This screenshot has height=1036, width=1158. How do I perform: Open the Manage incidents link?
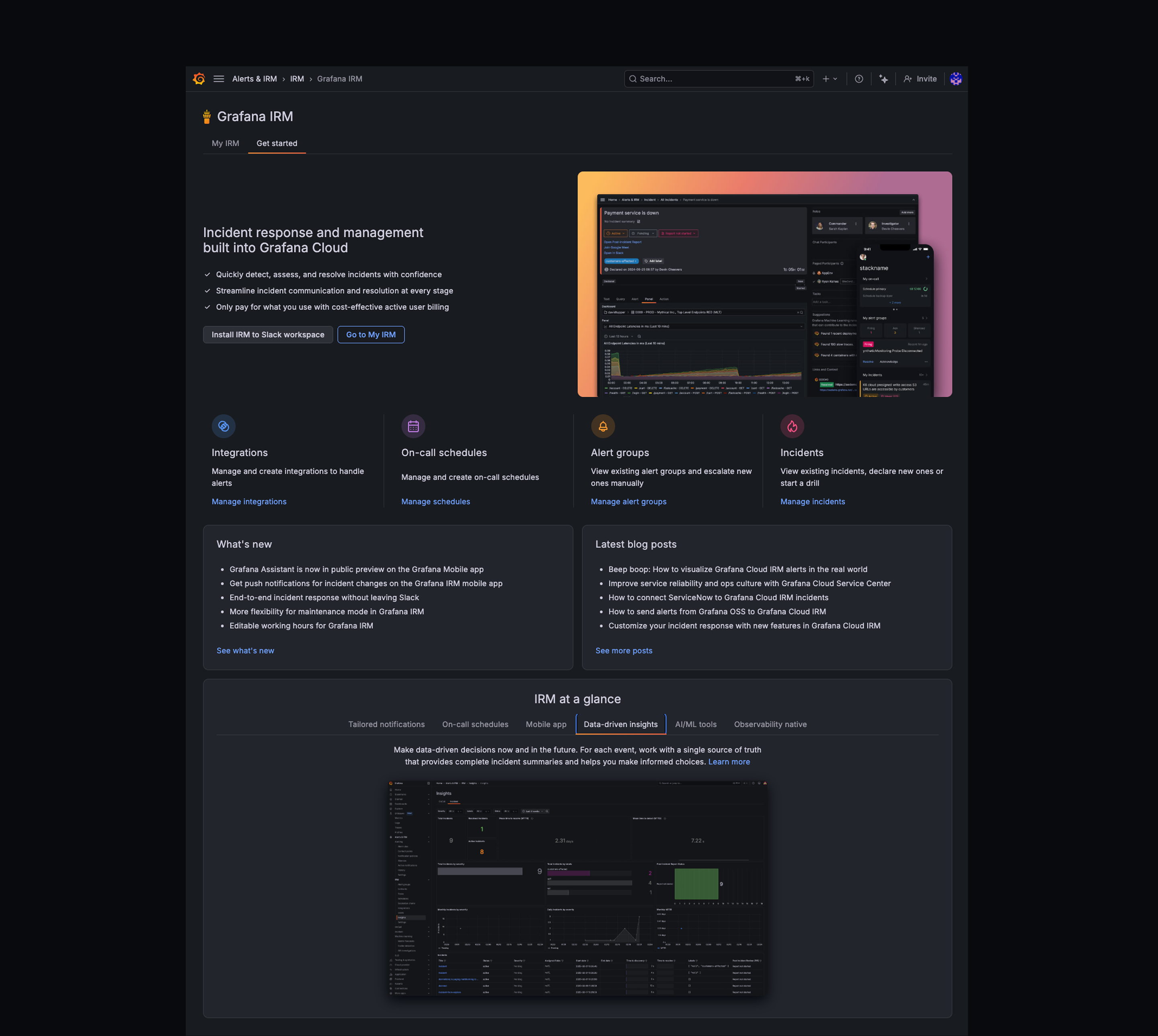tap(813, 501)
